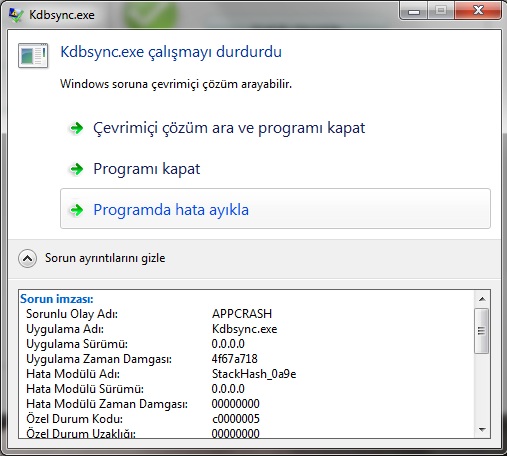Click scrollbar up arrow in details box
Screen dimensions: 507x456
pyautogui.click(x=482, y=299)
